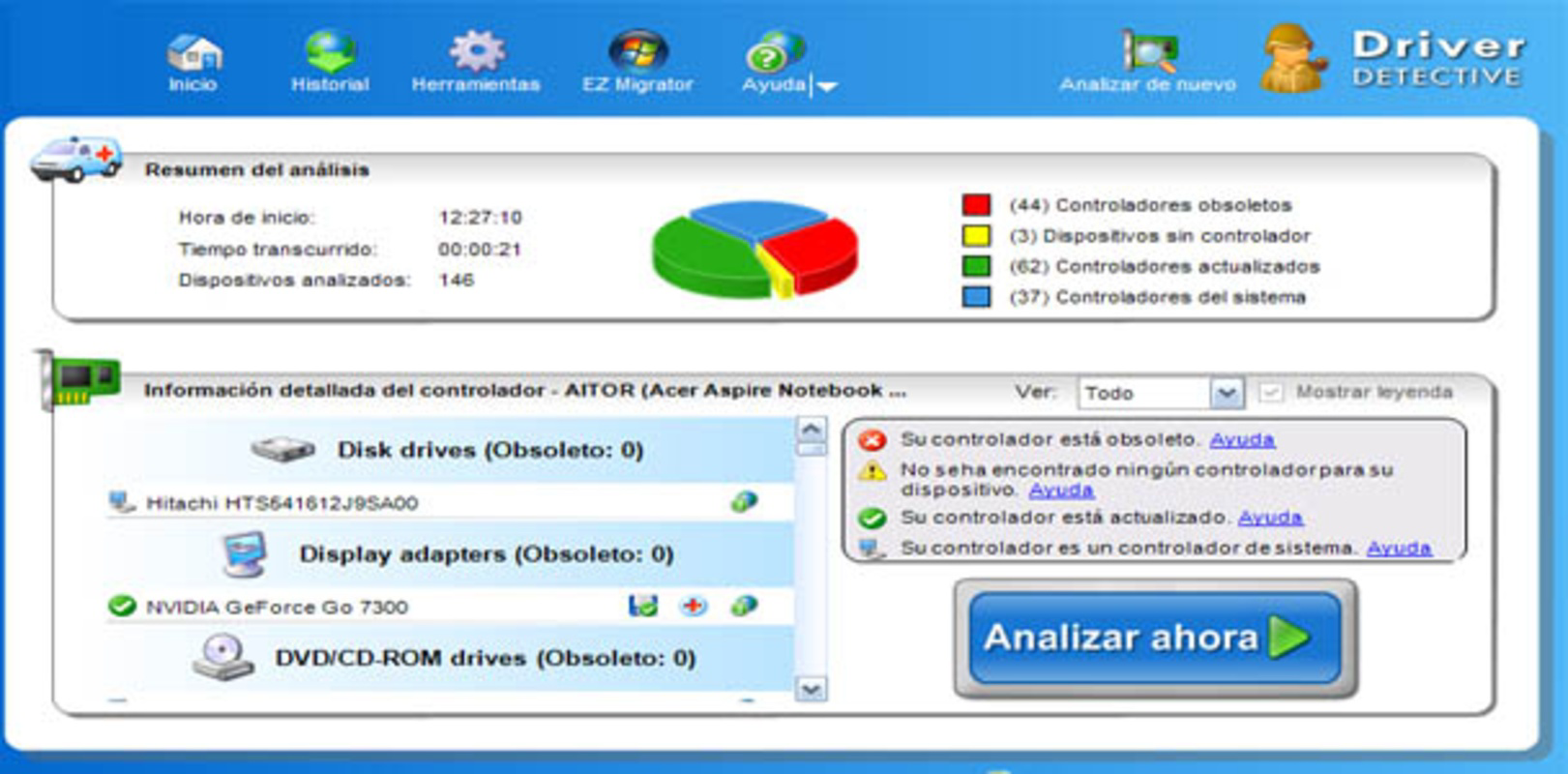This screenshot has width=1568, height=774.
Task: Click Analizar de nuevo scan icon
Action: [1148, 50]
